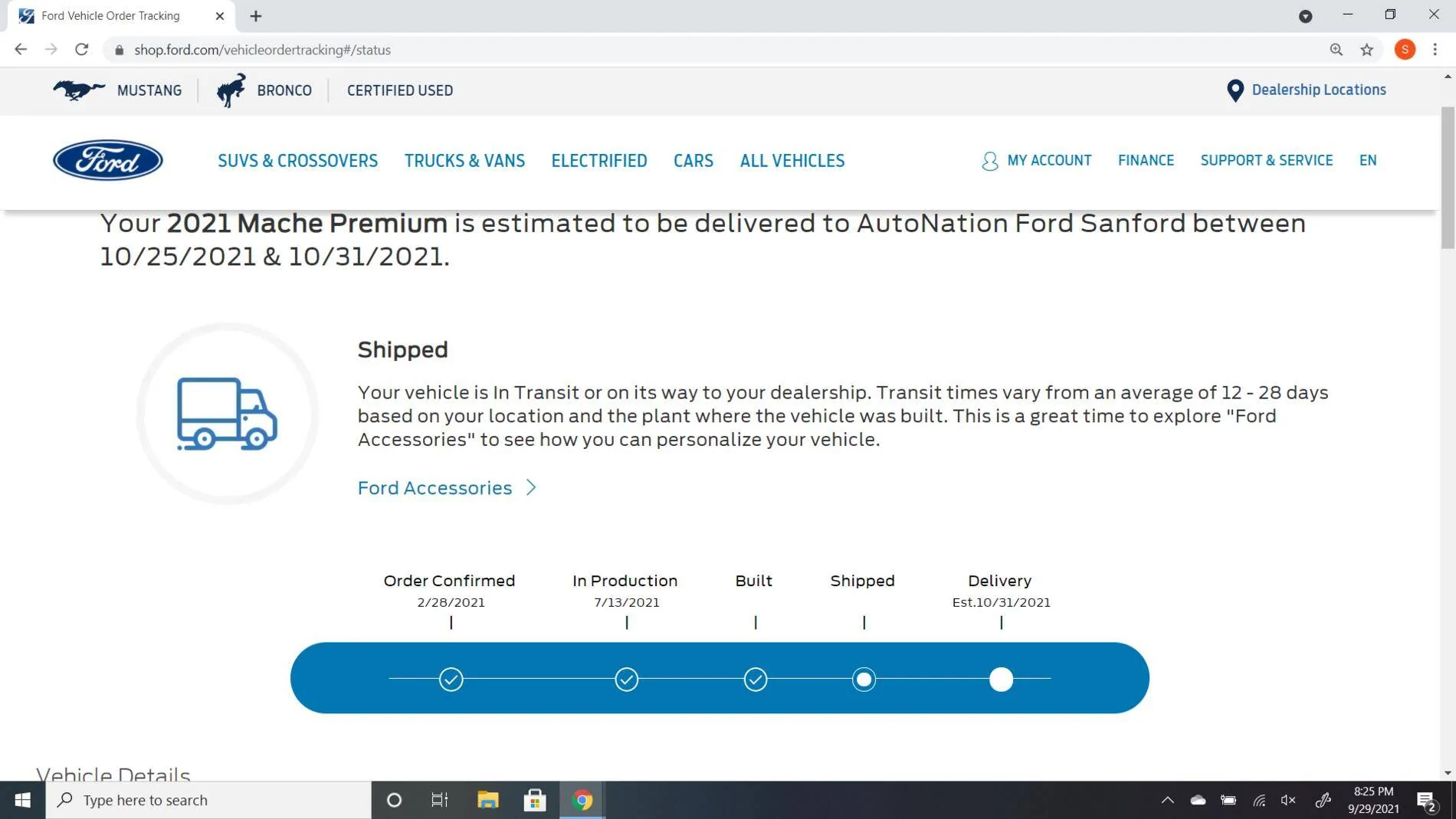
Task: Click the Built checkmark step
Action: coord(755,679)
